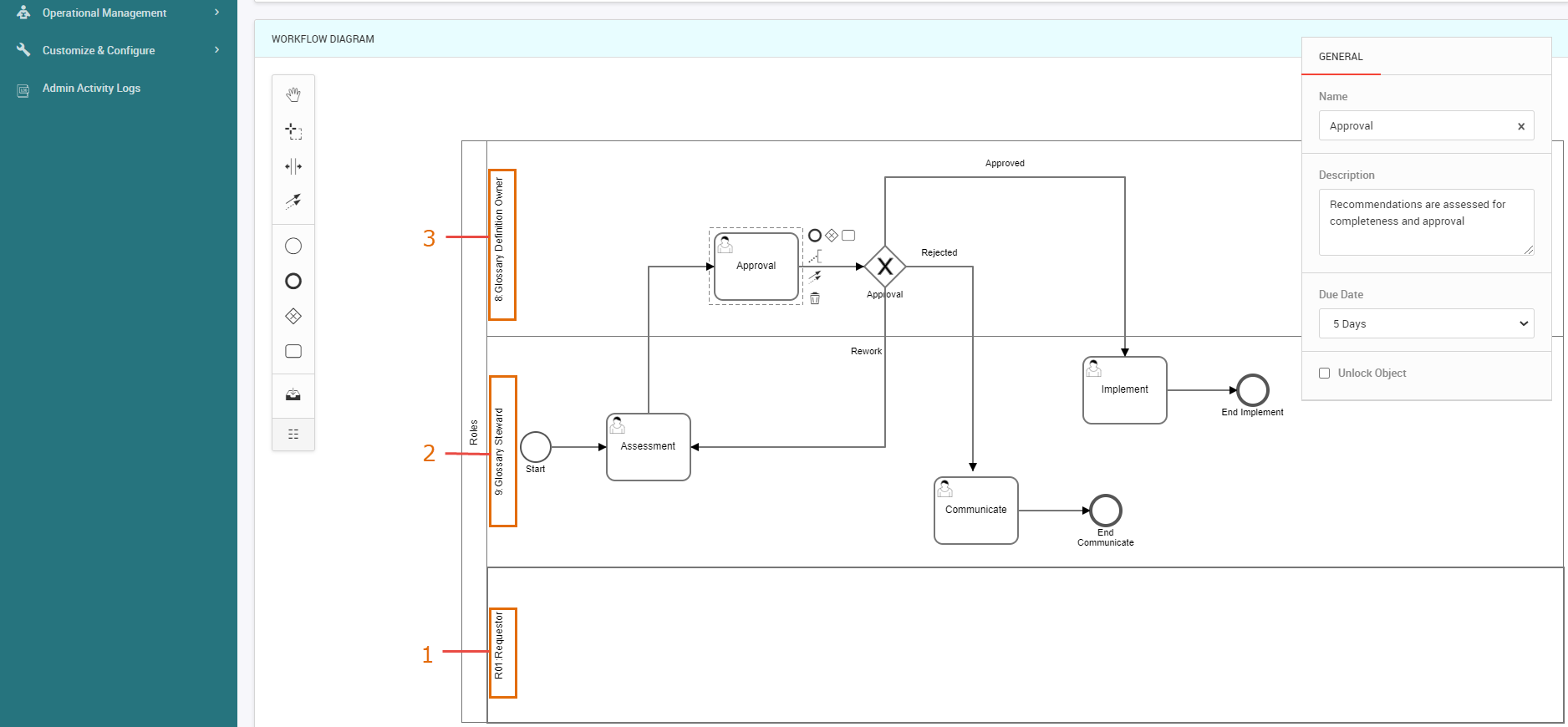Select the End Implement event
The width and height of the screenshot is (1568, 727).
(x=1253, y=390)
